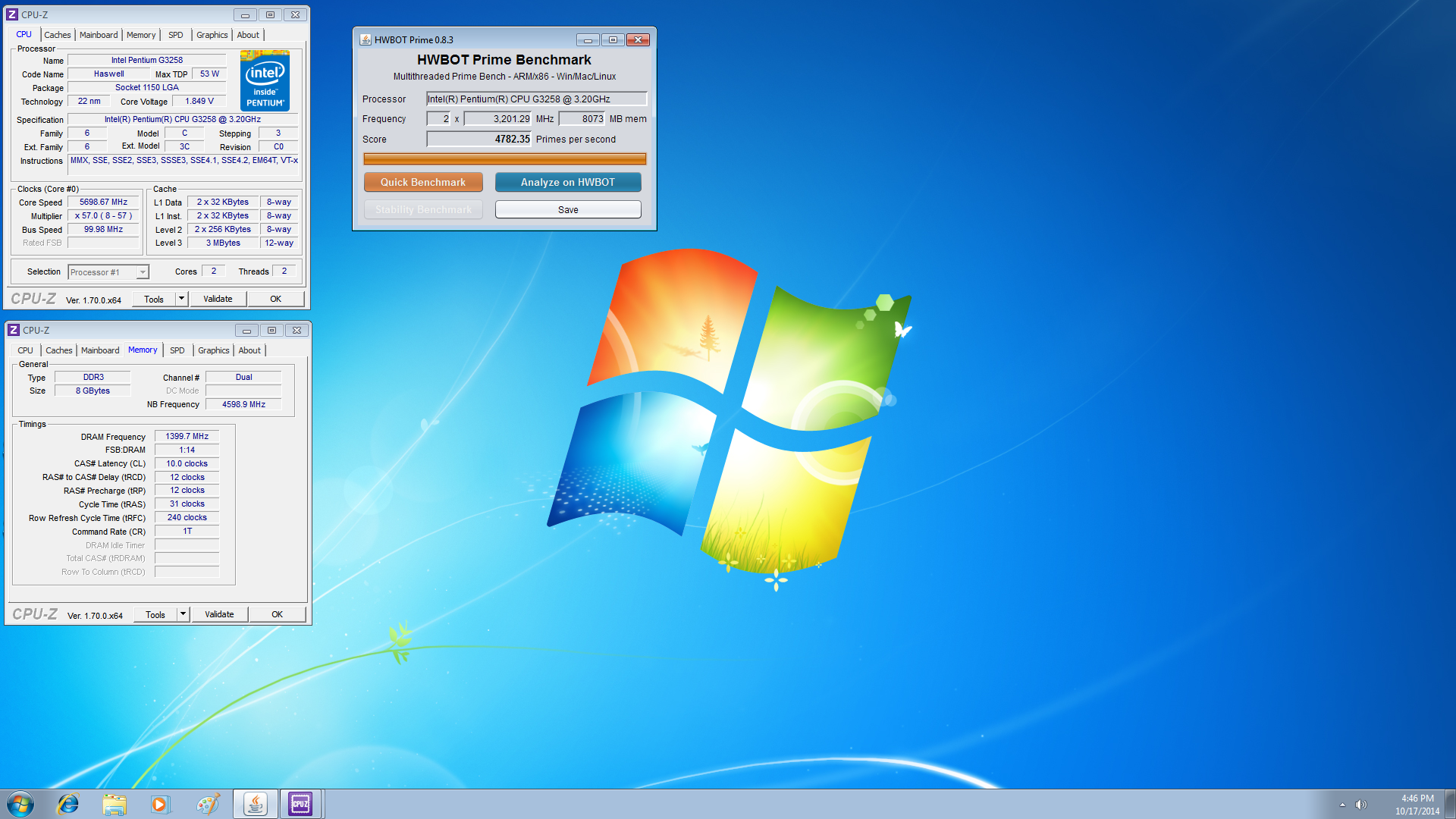Click Tools button in lower CPU-Z window

pyautogui.click(x=155, y=614)
